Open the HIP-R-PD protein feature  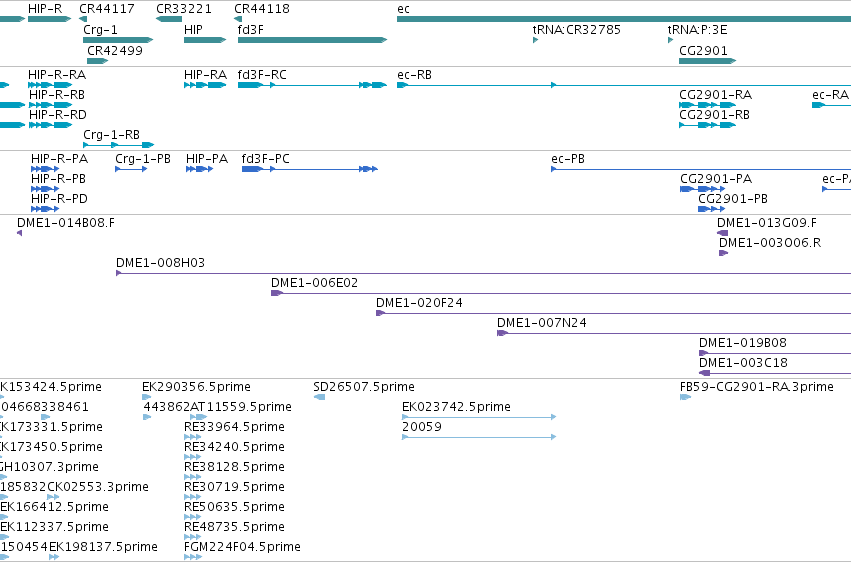[x=45, y=209]
